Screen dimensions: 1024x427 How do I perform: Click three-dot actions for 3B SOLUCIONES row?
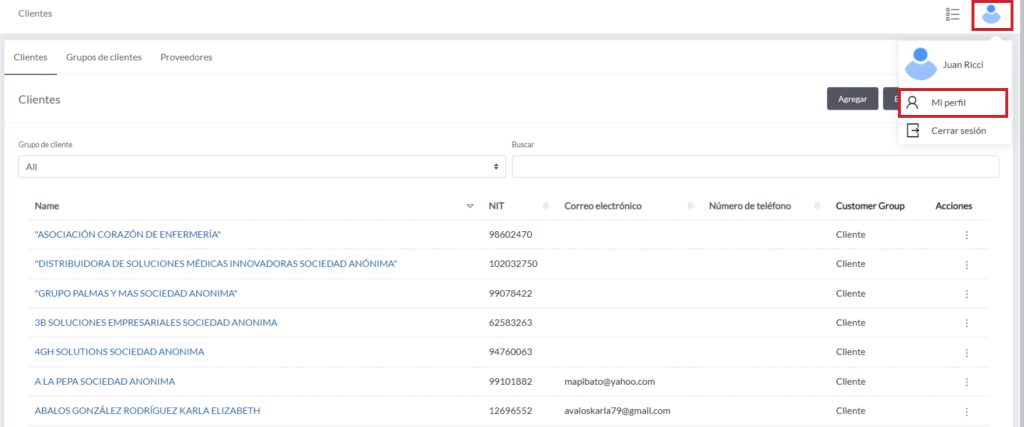[x=966, y=323]
